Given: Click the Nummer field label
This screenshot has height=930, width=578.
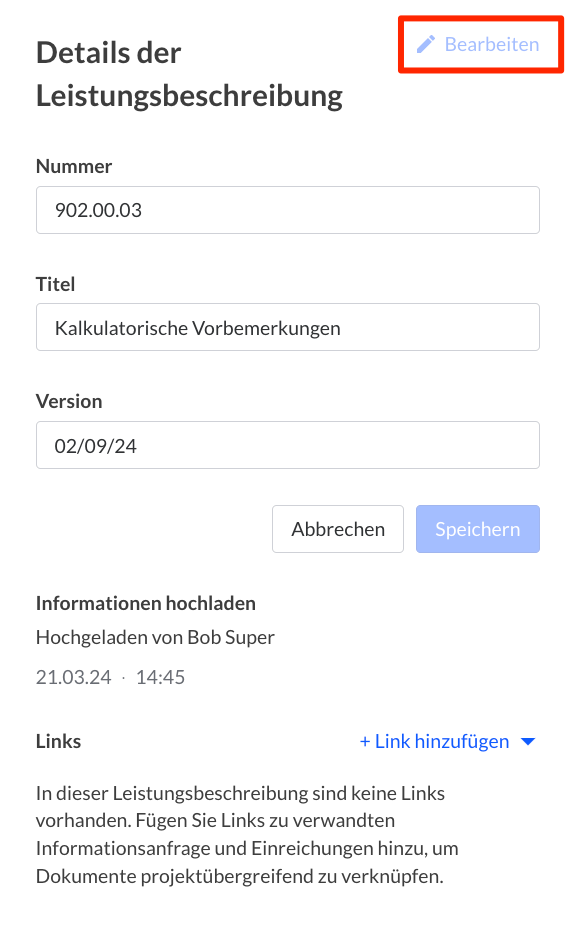Looking at the screenshot, I should pos(74,166).
